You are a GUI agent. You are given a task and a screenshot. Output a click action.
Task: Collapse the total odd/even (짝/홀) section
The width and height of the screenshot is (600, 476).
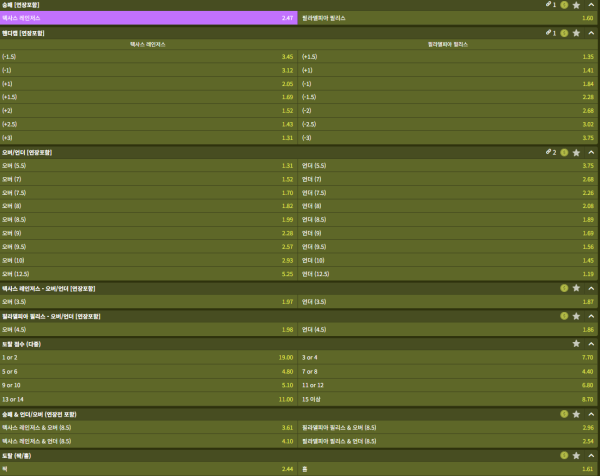[x=591, y=455]
